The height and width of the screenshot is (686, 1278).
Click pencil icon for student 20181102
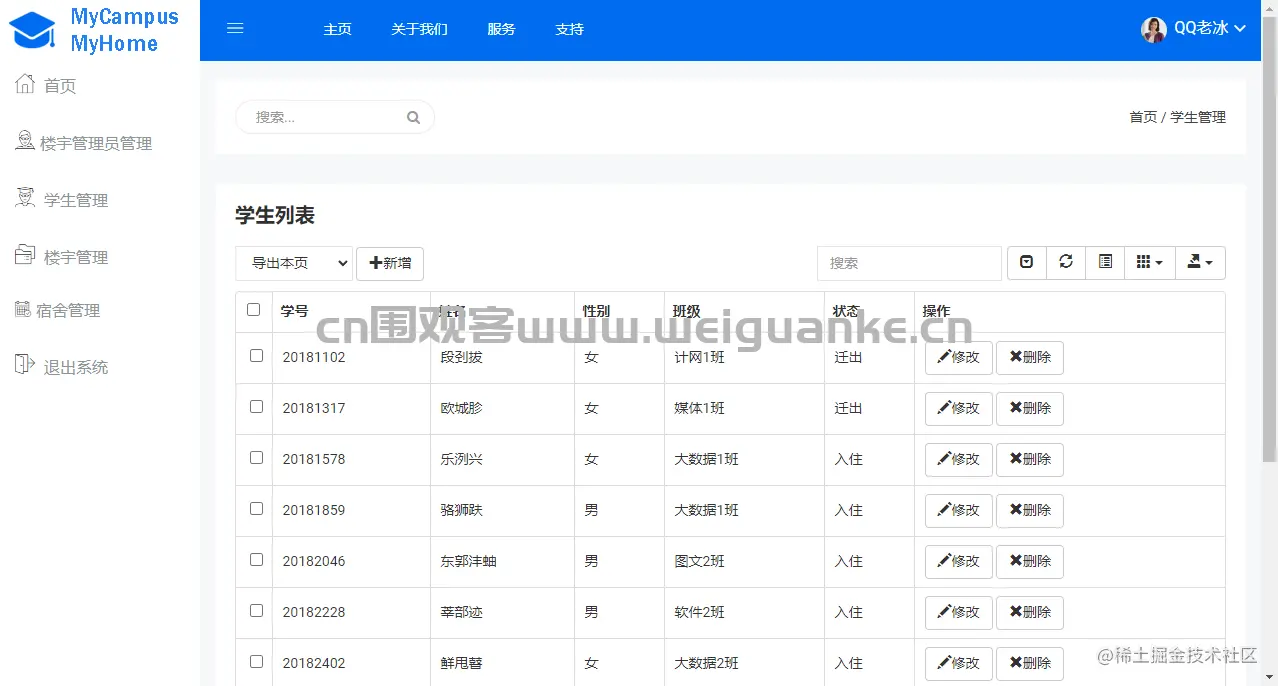pos(943,357)
